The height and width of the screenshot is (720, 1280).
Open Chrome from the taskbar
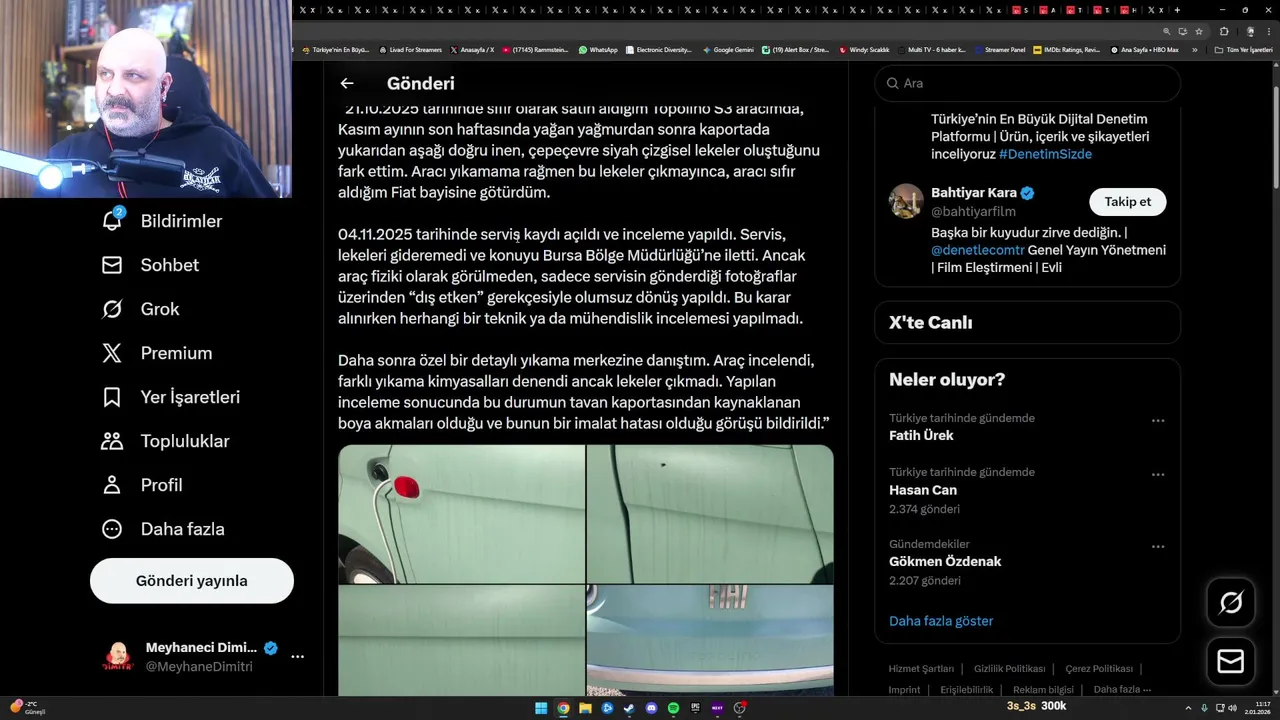tap(563, 708)
